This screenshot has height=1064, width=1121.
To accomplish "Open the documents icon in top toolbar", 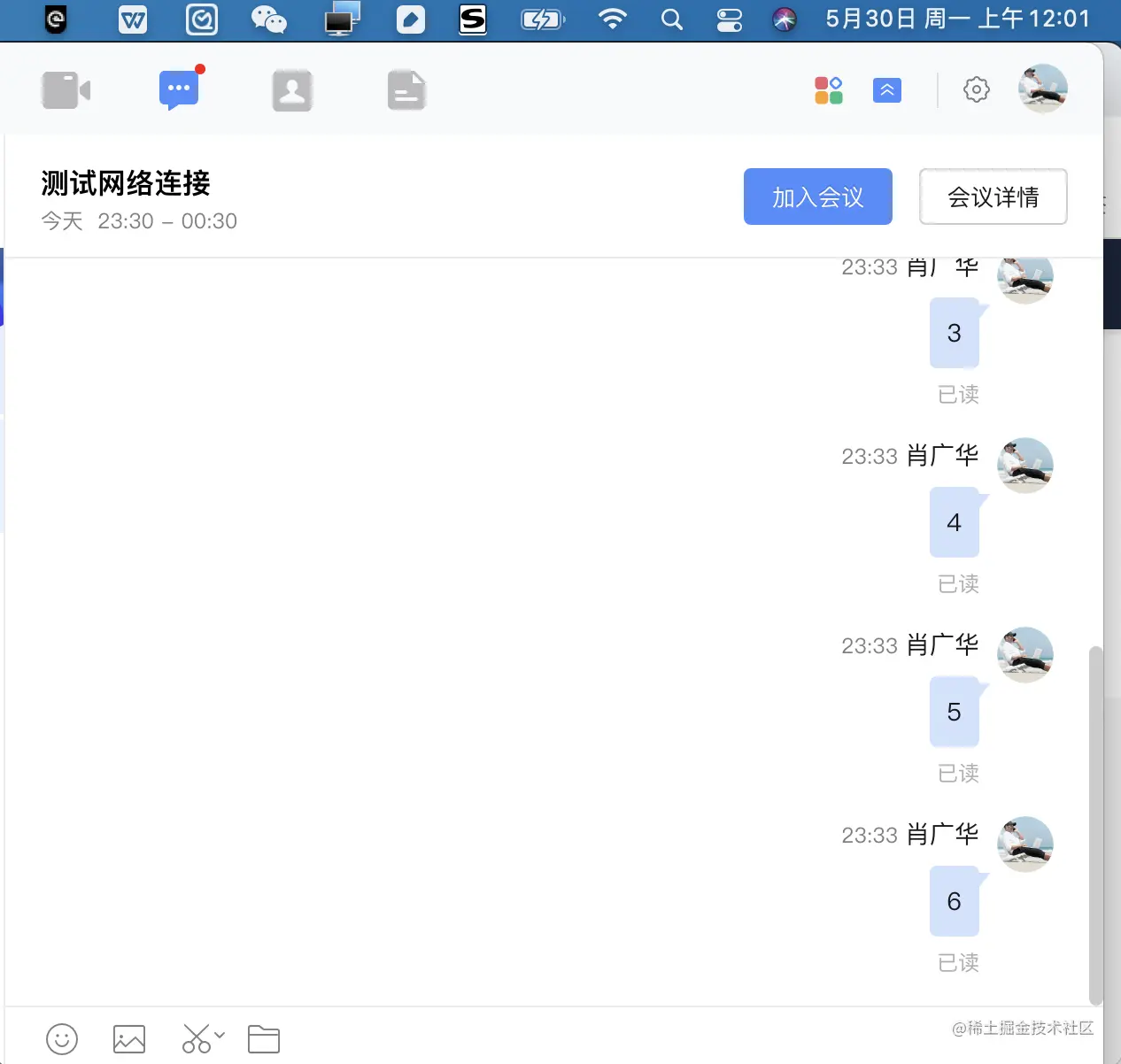I will click(x=406, y=89).
